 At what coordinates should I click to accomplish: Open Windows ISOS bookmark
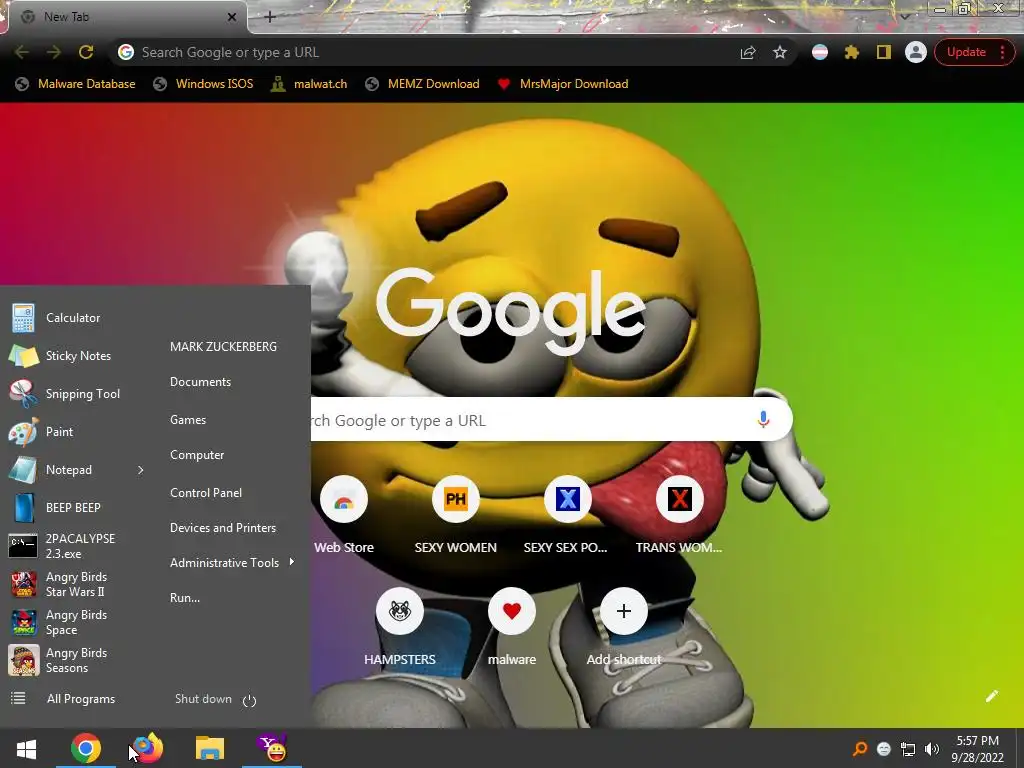click(204, 84)
